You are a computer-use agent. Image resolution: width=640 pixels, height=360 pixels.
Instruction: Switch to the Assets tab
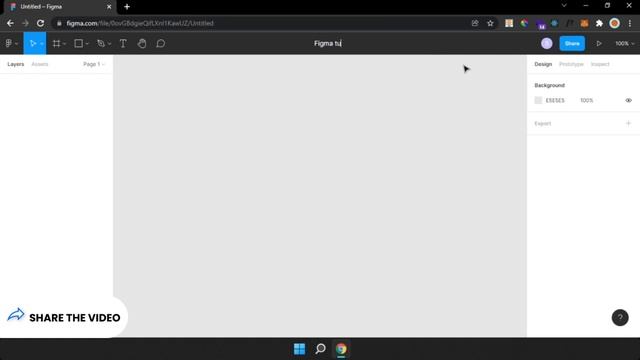(40, 64)
